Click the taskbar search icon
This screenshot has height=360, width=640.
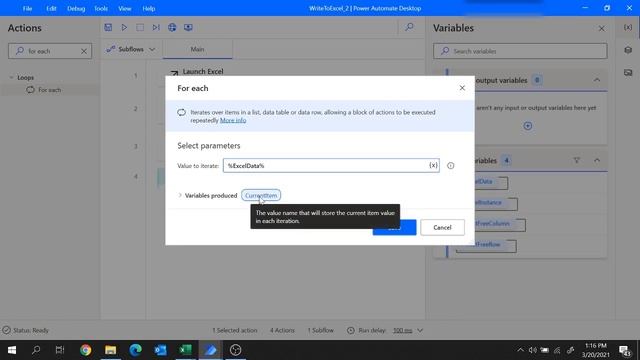[36, 350]
